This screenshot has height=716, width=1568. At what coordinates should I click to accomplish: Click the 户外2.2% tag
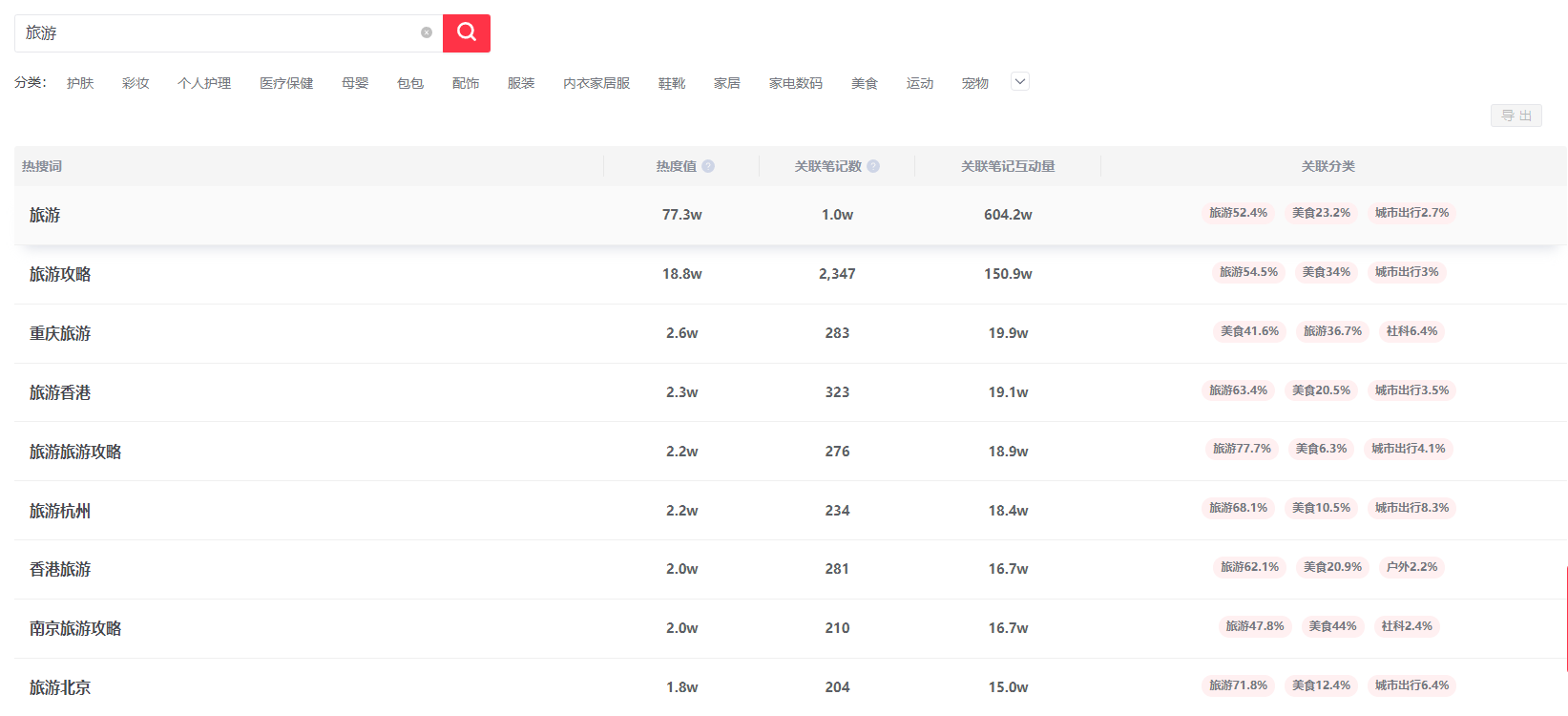pyautogui.click(x=1411, y=567)
